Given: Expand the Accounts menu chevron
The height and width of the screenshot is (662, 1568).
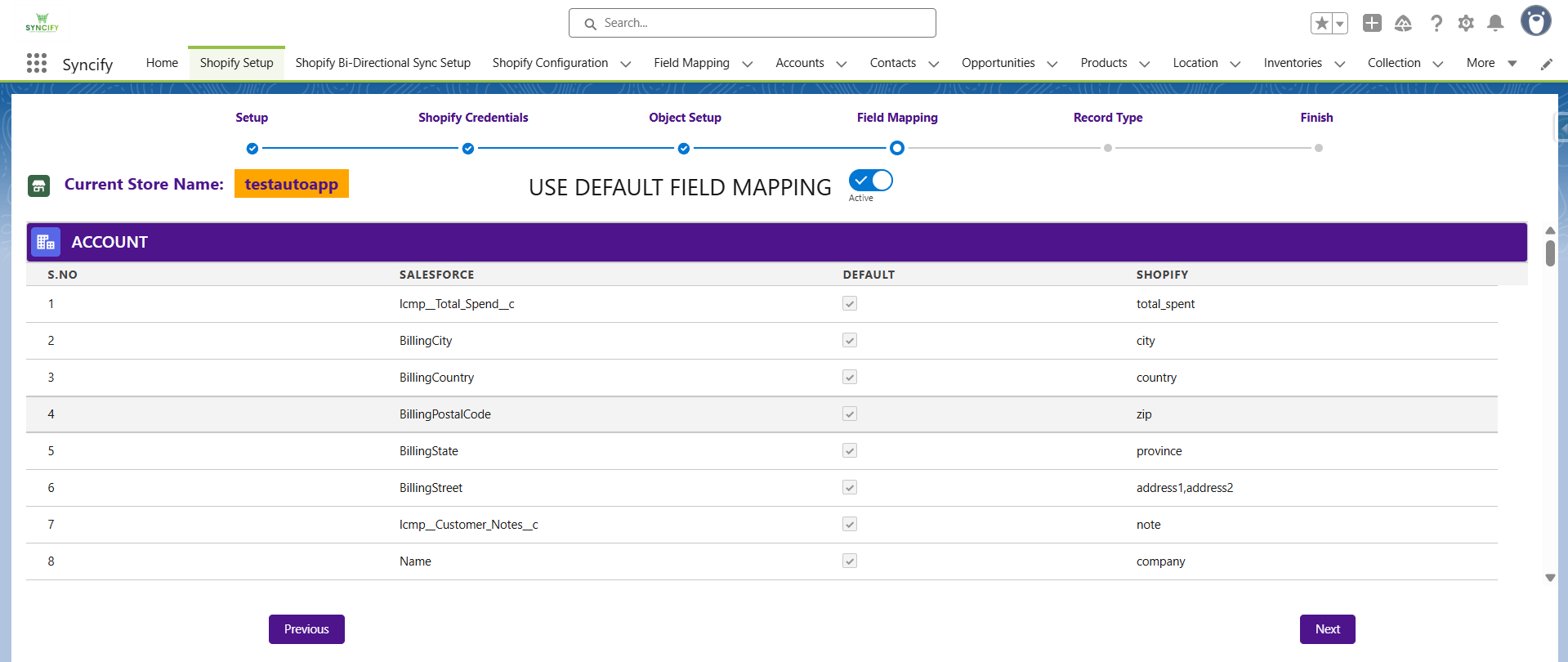Looking at the screenshot, I should [841, 64].
